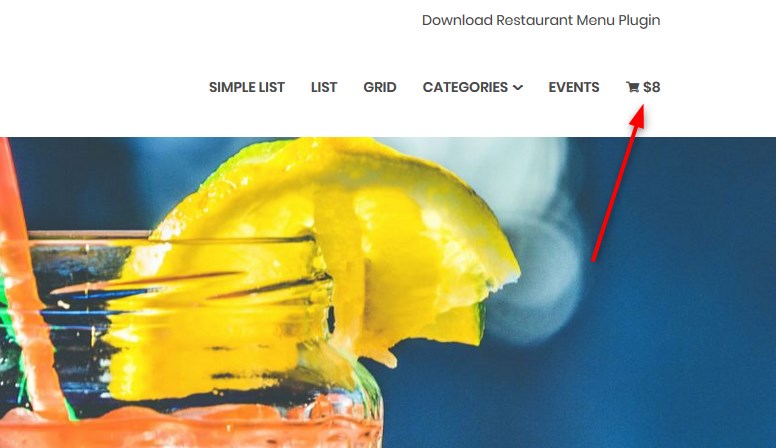
Task: Visit the EVENTS page
Action: [574, 87]
